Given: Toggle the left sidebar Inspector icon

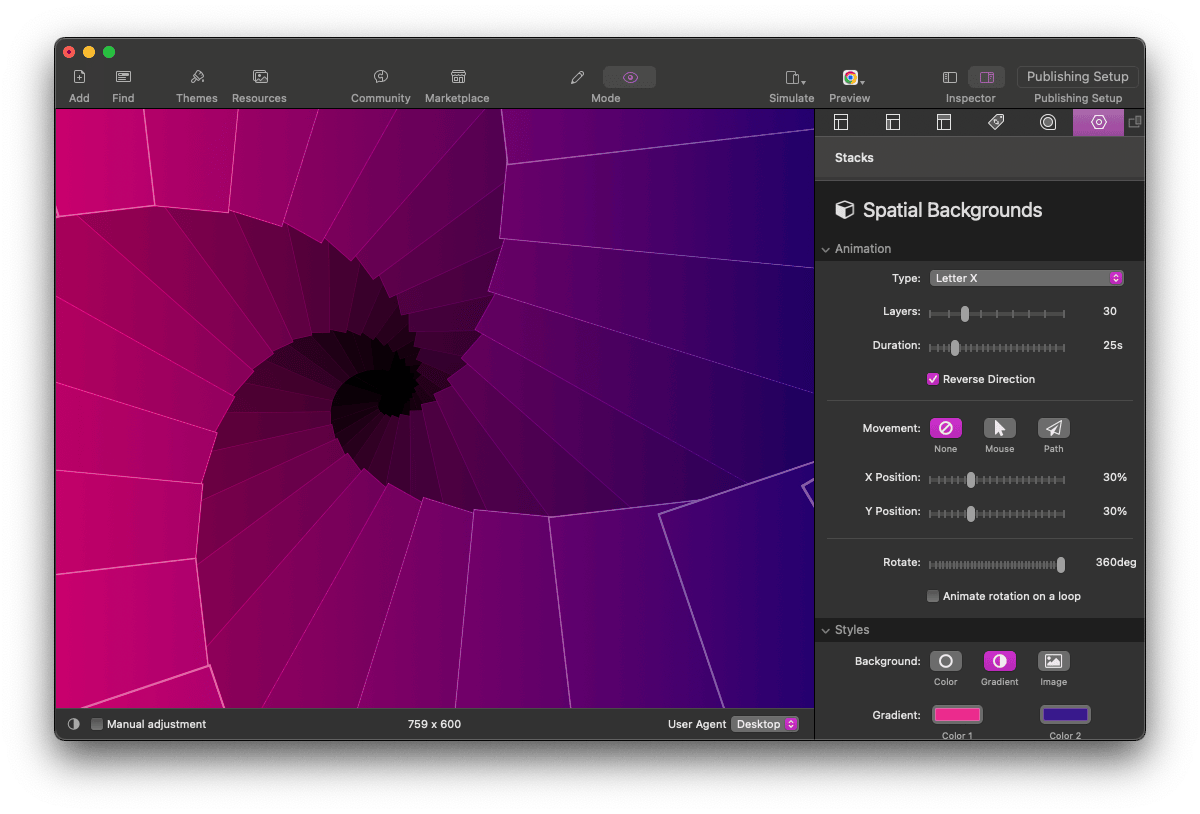Looking at the screenshot, I should tap(950, 77).
